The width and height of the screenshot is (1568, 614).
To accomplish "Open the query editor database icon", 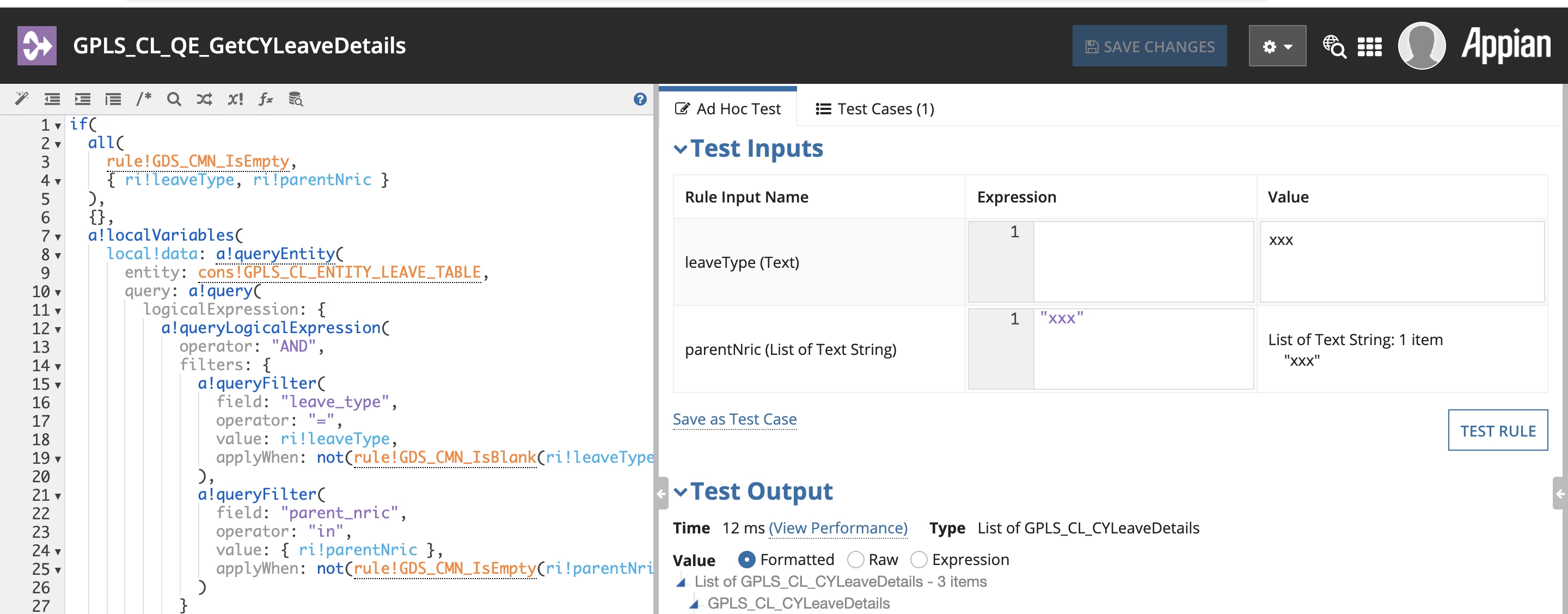I will 296,99.
